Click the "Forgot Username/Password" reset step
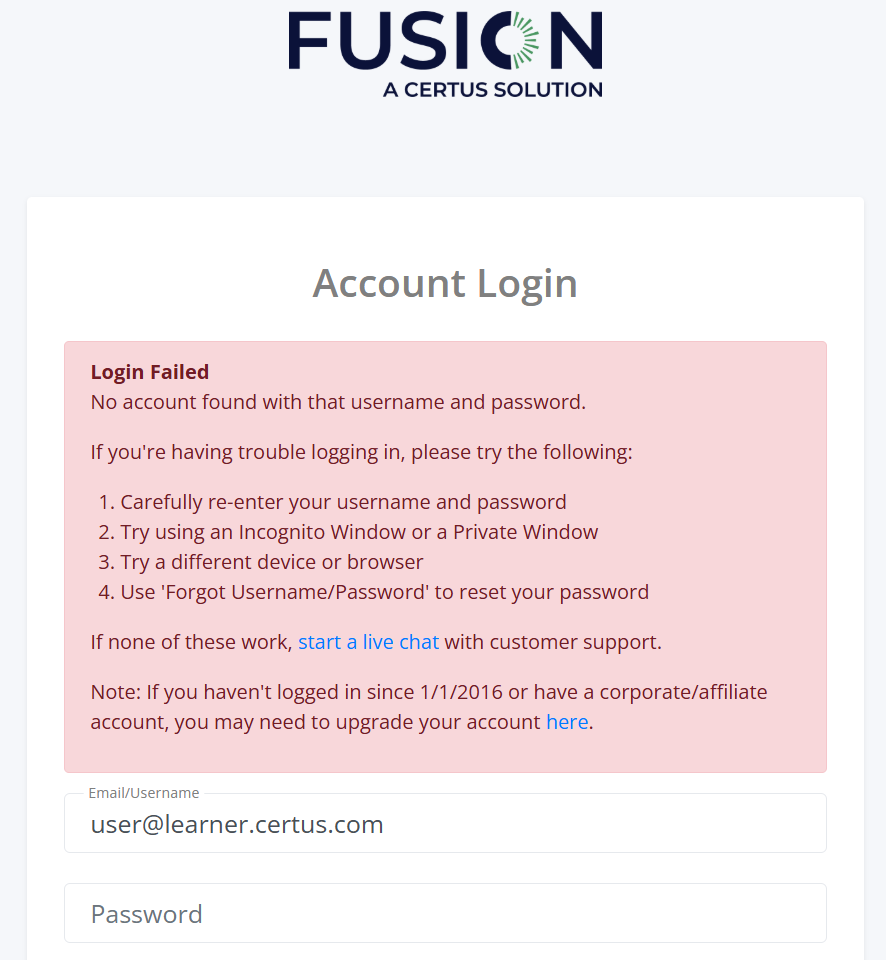Screen dimensions: 886x960 click(x=385, y=592)
